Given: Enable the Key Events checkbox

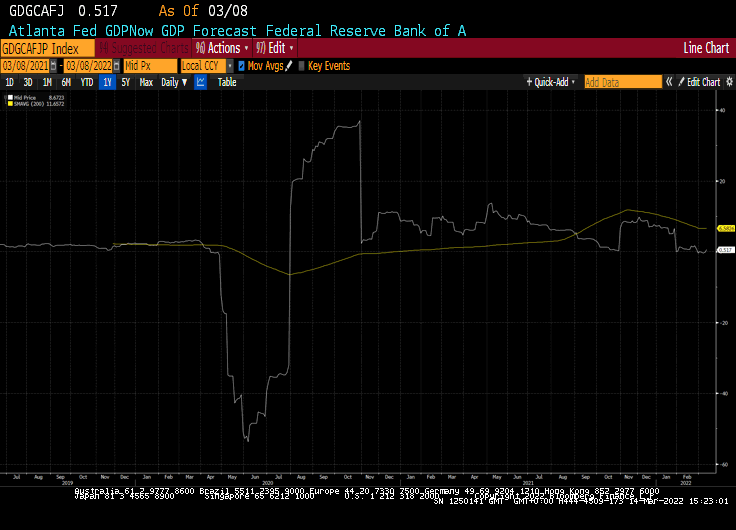Looking at the screenshot, I should tap(302, 66).
